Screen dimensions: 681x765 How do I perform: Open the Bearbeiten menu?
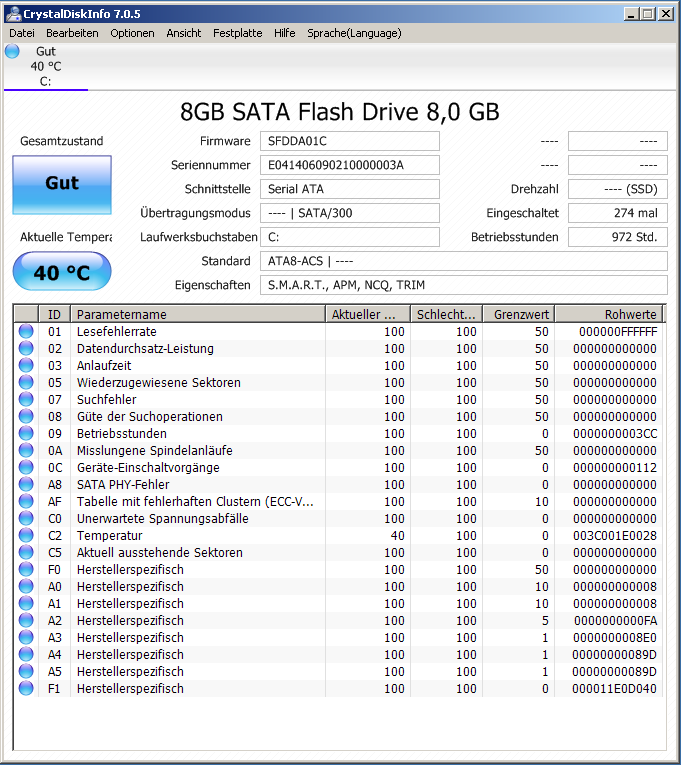tap(72, 33)
